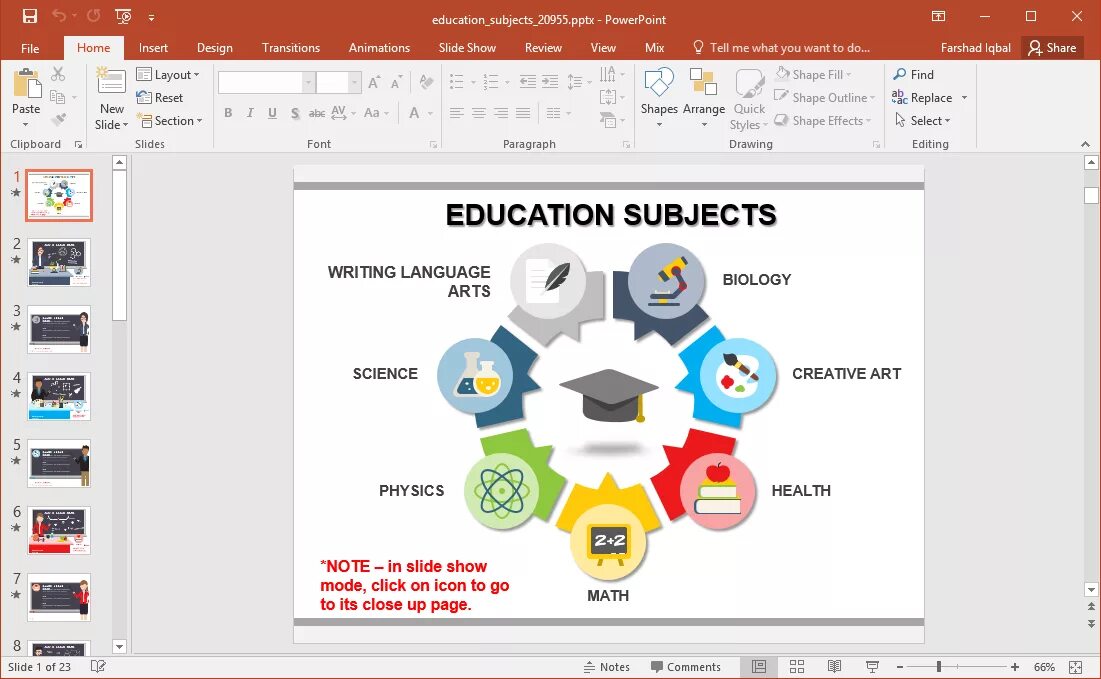Switch to the Transitions tab
Viewport: 1101px width, 679px height.
[291, 48]
